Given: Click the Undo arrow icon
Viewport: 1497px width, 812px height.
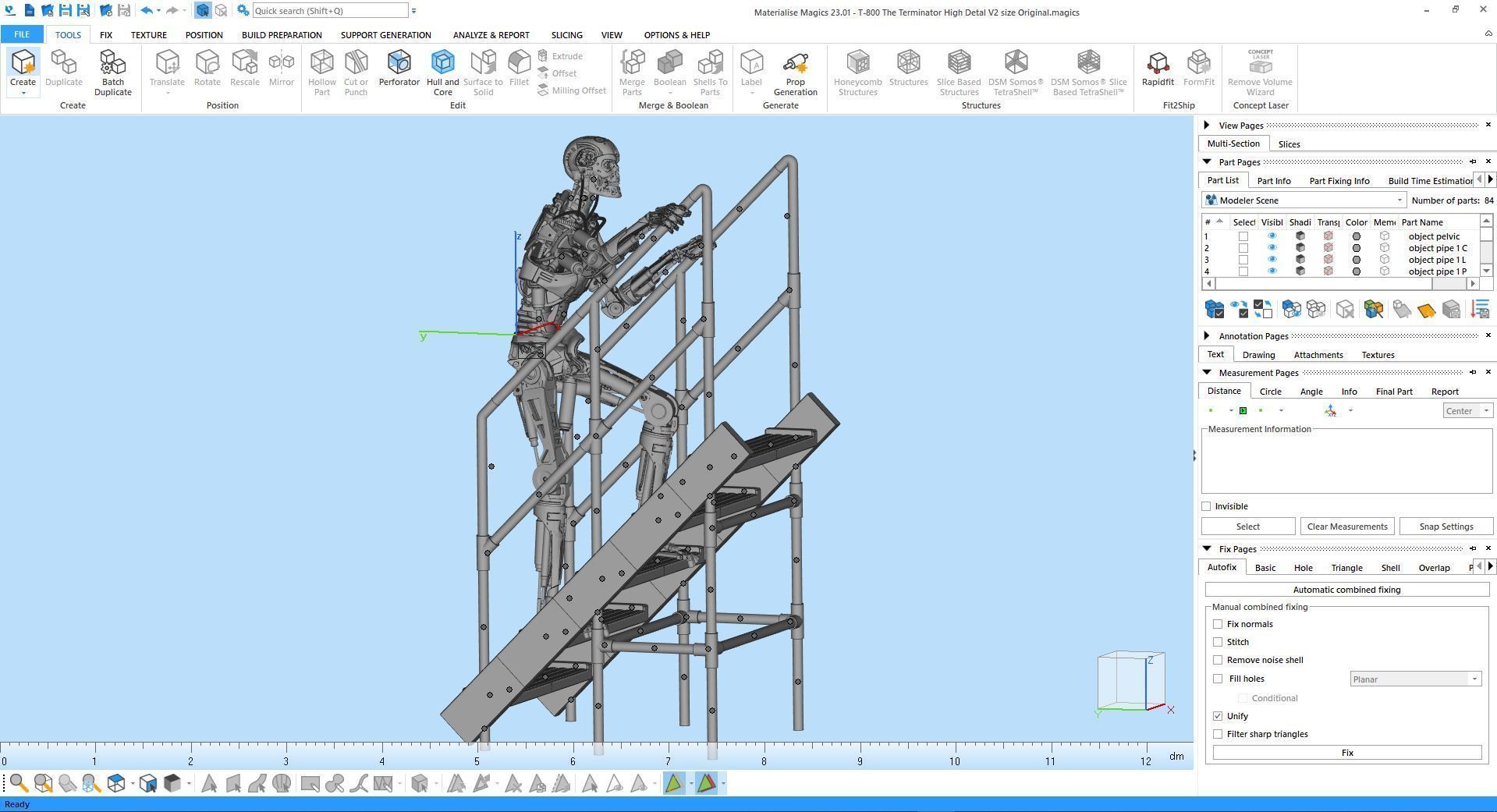Looking at the screenshot, I should pos(146,11).
